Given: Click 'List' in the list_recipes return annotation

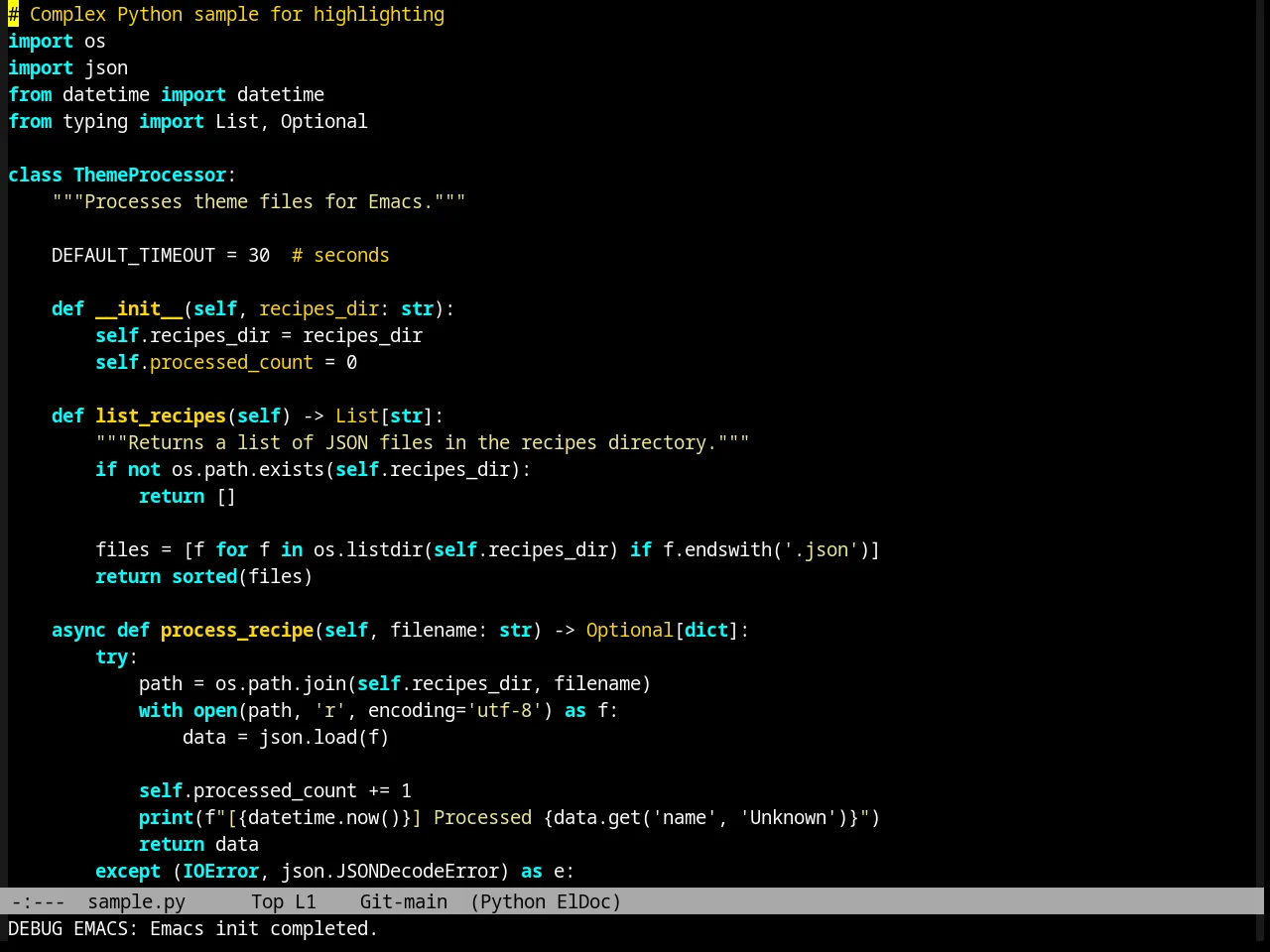Looking at the screenshot, I should (x=357, y=416).
